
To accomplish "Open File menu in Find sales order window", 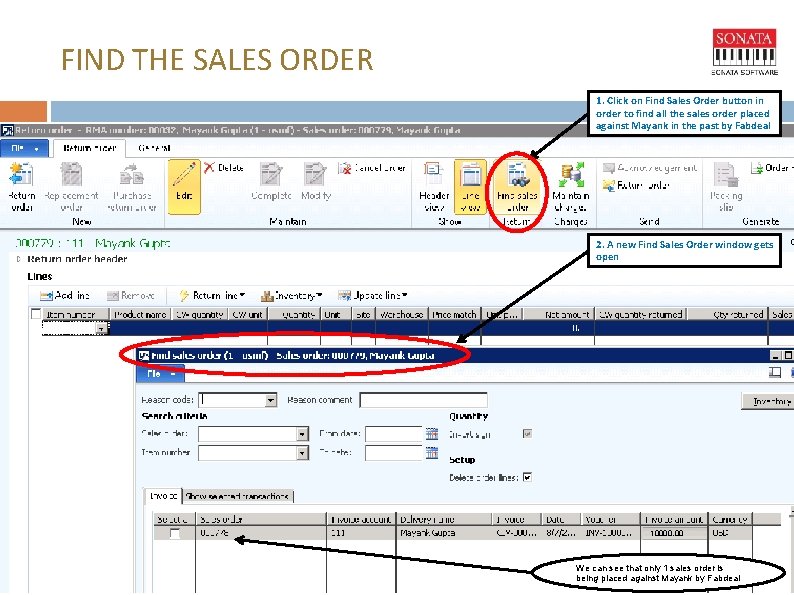I will pyautogui.click(x=160, y=374).
